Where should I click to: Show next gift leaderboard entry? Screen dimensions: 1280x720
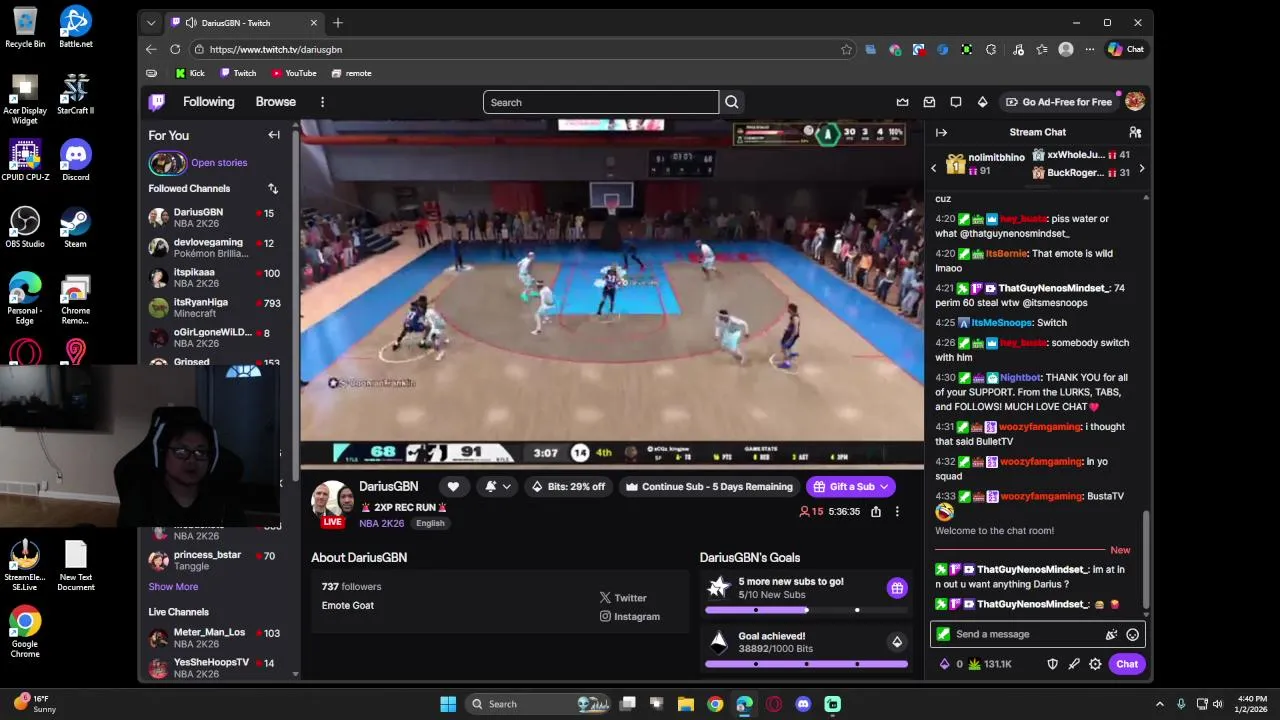coord(1141,168)
